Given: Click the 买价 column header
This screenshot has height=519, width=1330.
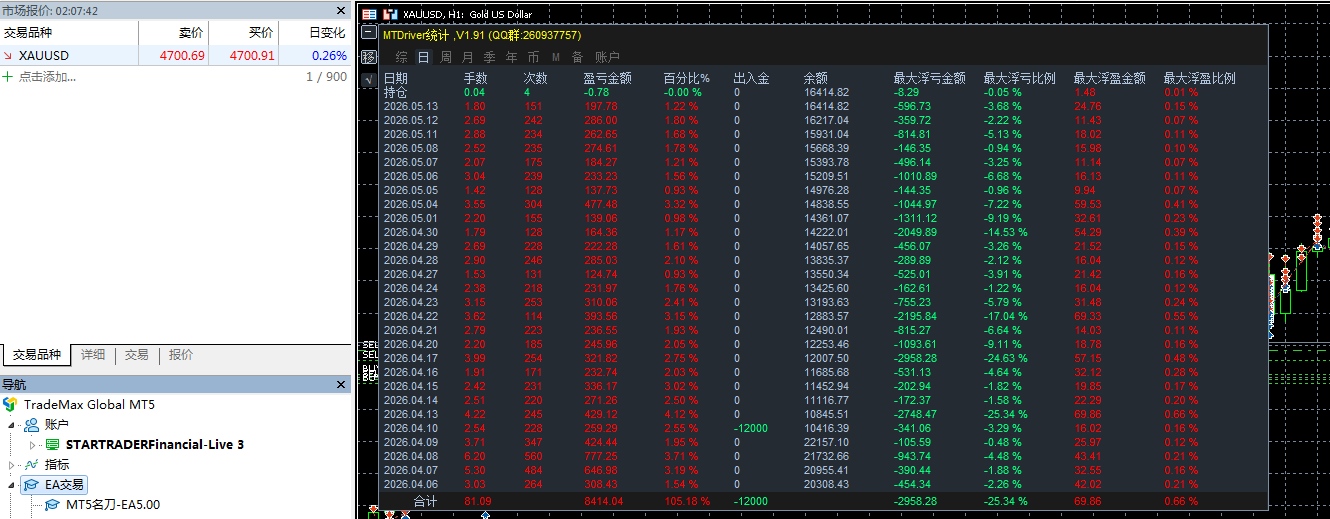Looking at the screenshot, I should (243, 33).
